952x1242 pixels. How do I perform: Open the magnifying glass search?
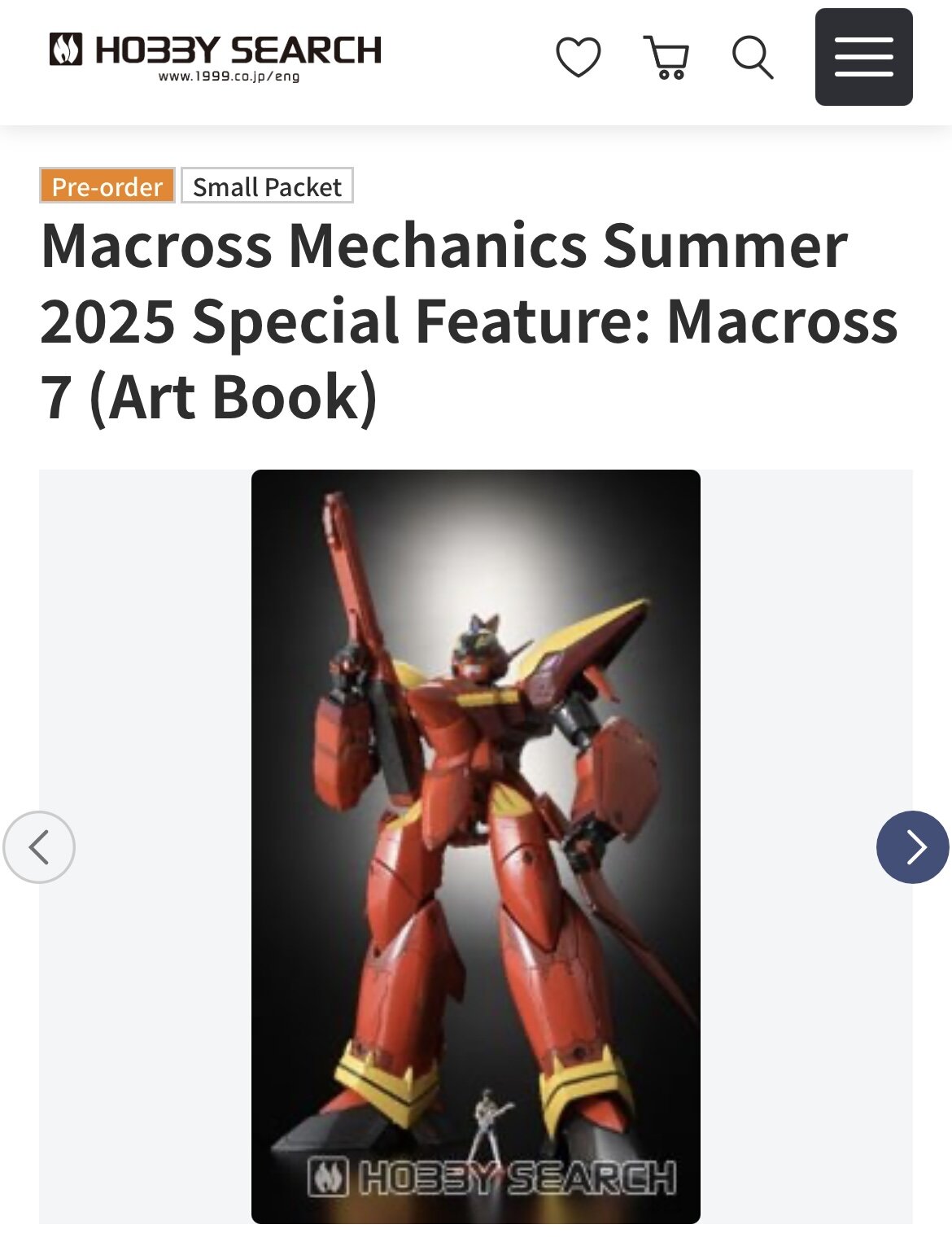pos(752,58)
